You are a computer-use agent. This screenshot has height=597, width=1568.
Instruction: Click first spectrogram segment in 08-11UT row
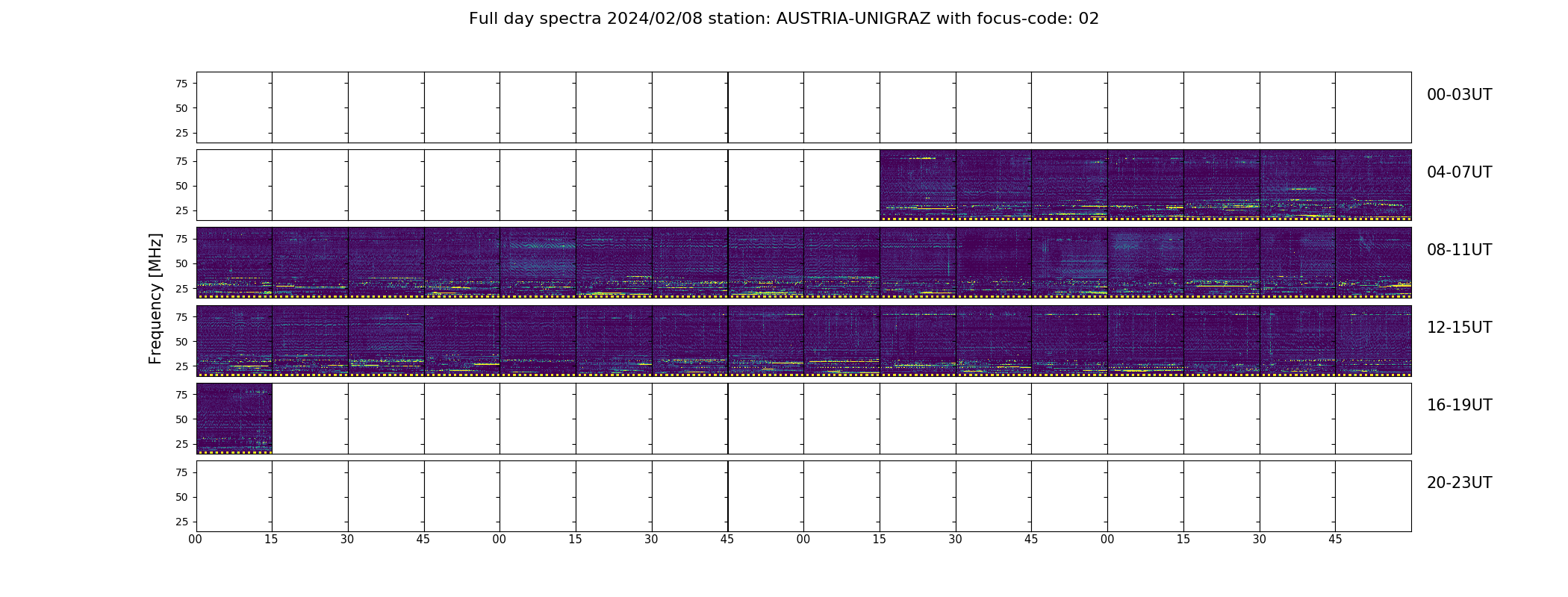click(234, 263)
